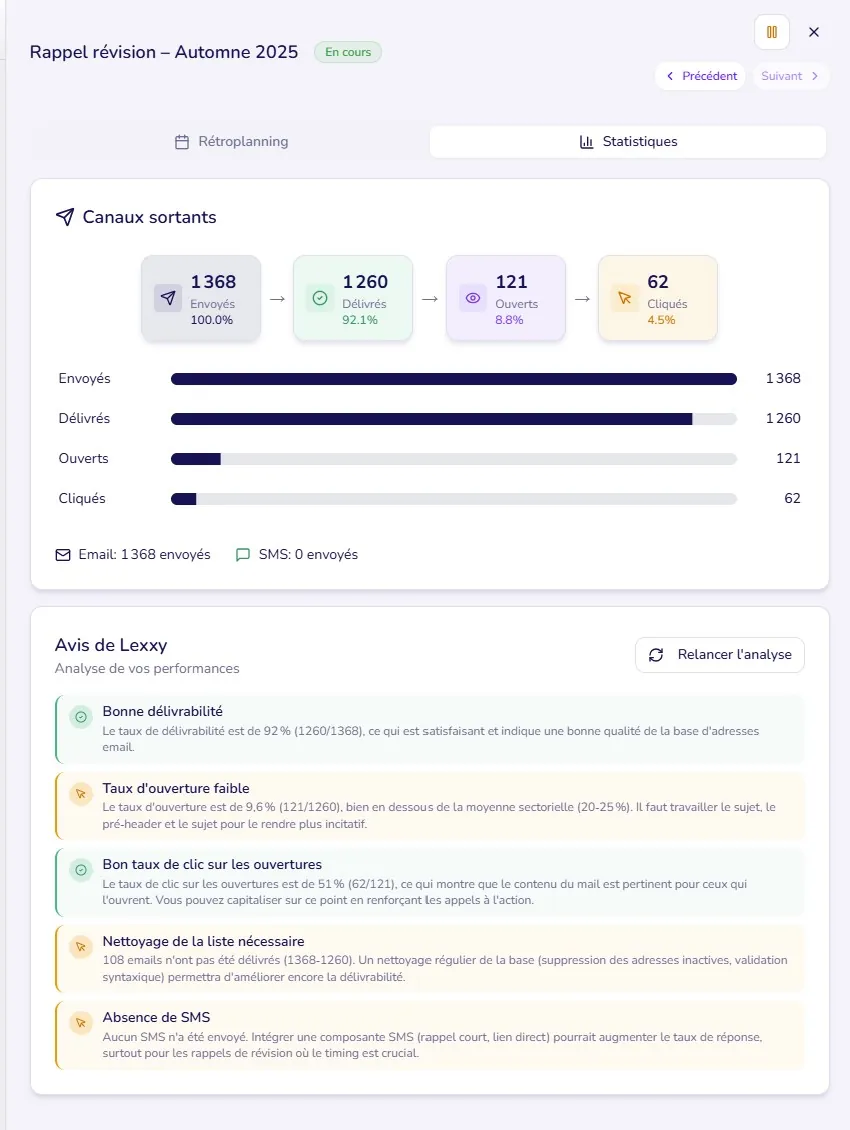850x1130 pixels.
Task: Click the 92.1% value in Délivrés card
Action: tap(360, 320)
